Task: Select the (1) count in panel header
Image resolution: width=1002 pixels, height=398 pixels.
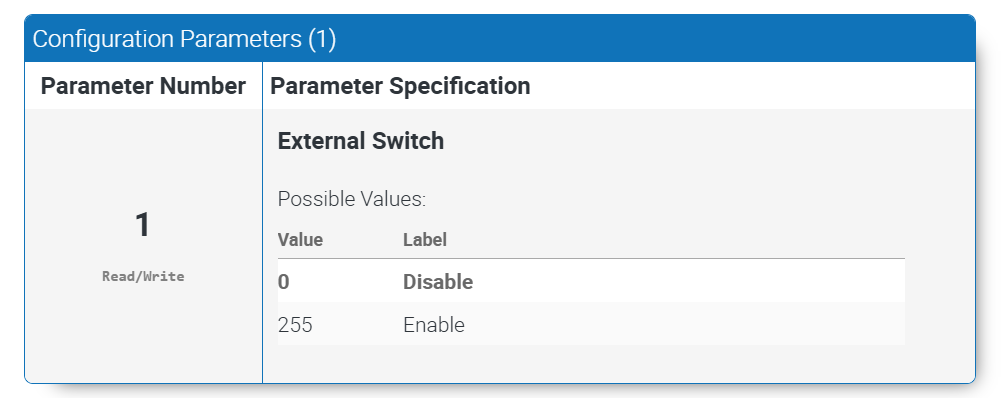Action: (322, 40)
